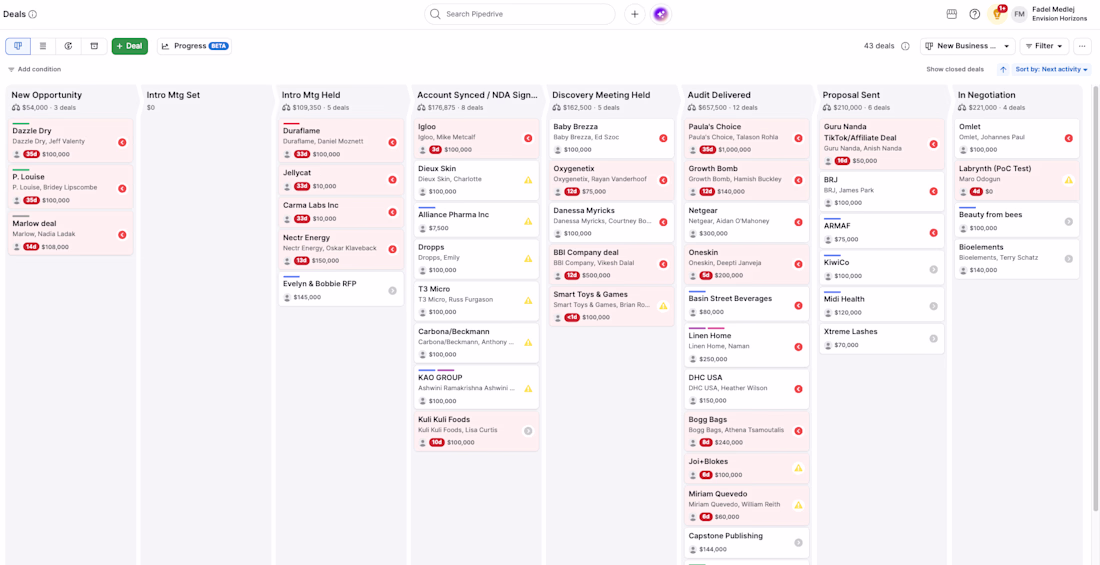Screen dimensions: 1100x565
Task: Click grey activity arrow on Kuli Kuli Foods
Action: pyautogui.click(x=528, y=432)
